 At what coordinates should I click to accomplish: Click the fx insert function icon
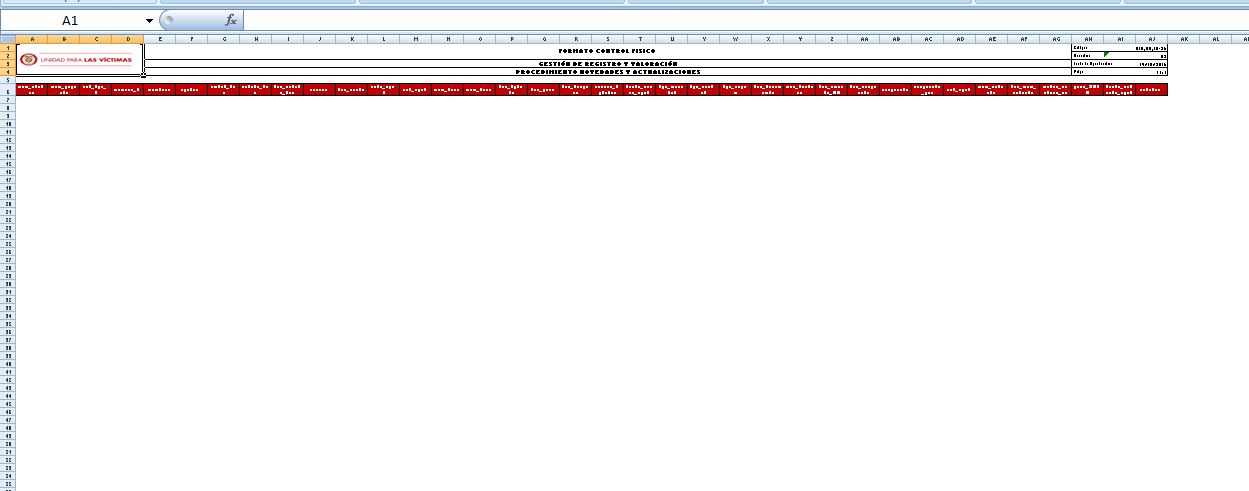[x=231, y=20]
